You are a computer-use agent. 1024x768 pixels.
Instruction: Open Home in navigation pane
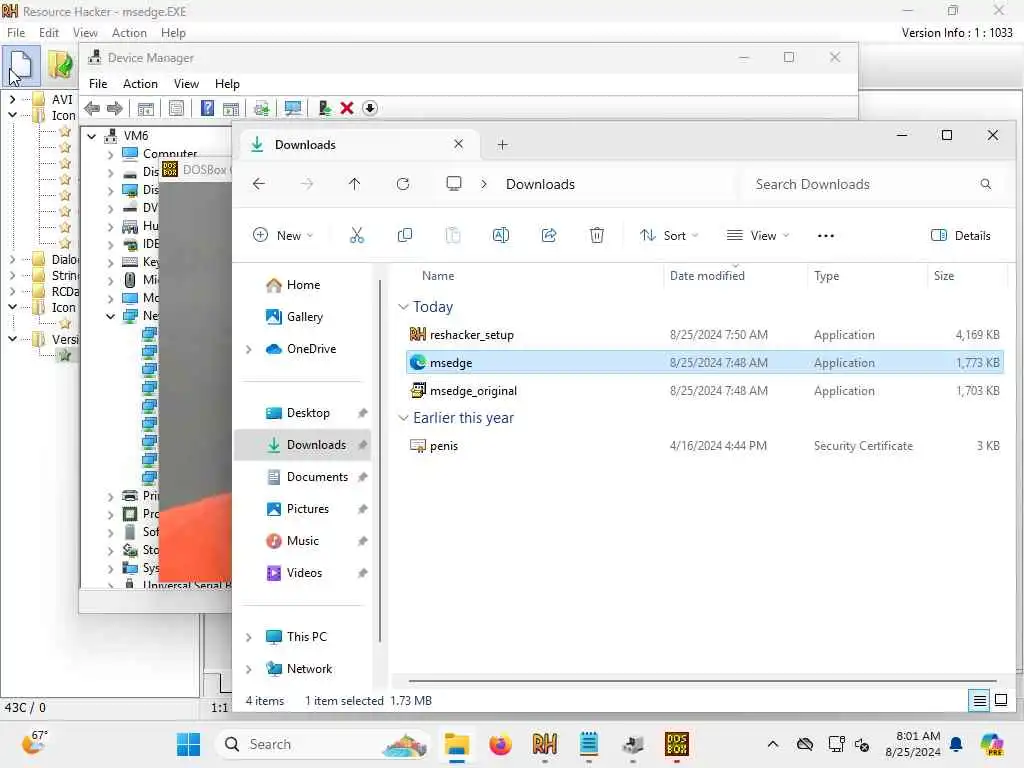(304, 285)
